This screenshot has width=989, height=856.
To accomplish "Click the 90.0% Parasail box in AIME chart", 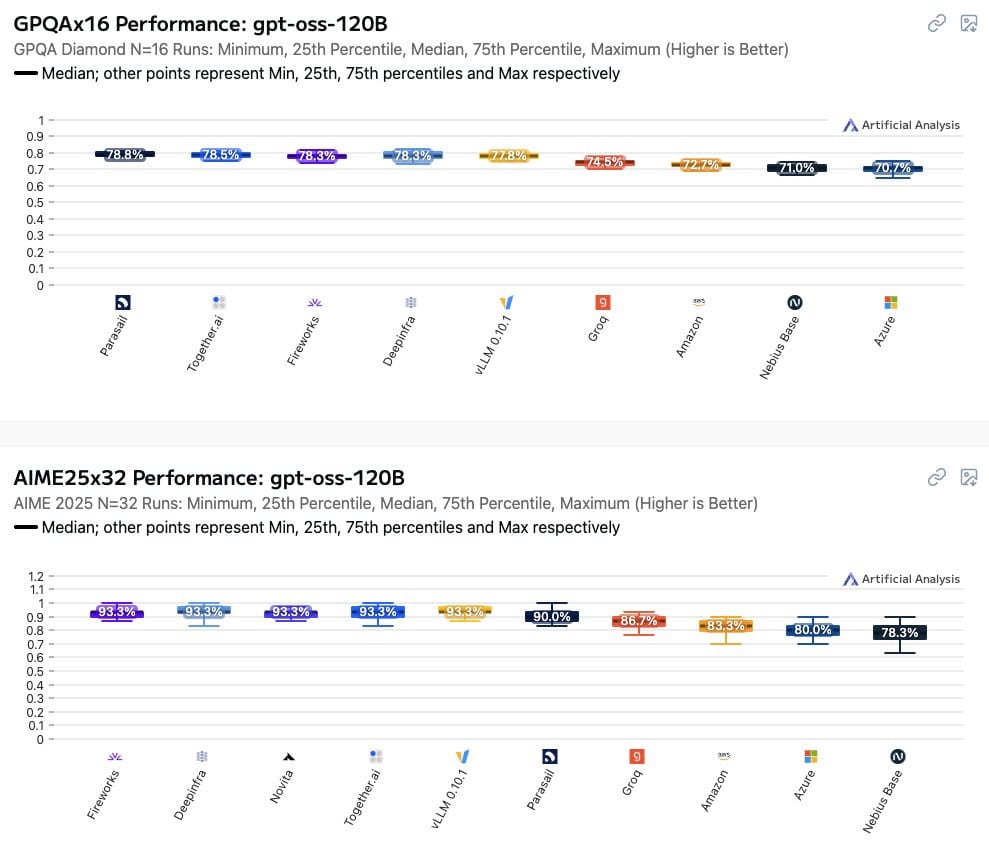I will (552, 616).
